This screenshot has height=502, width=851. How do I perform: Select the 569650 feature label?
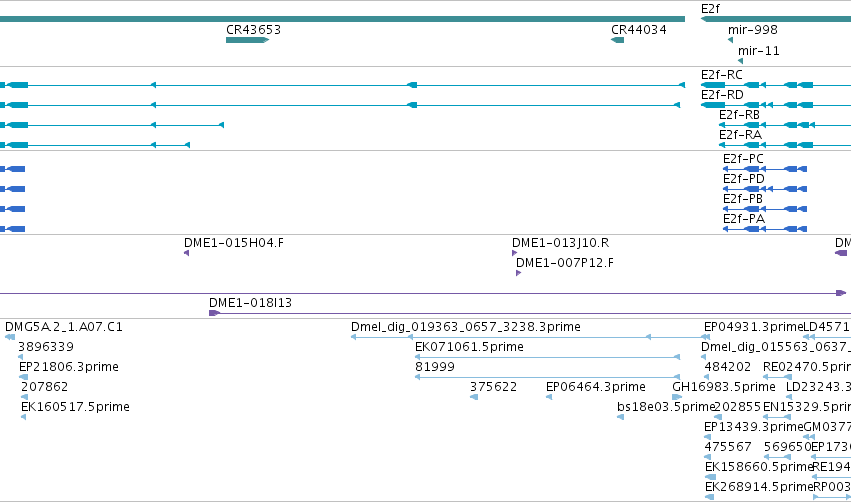788,447
